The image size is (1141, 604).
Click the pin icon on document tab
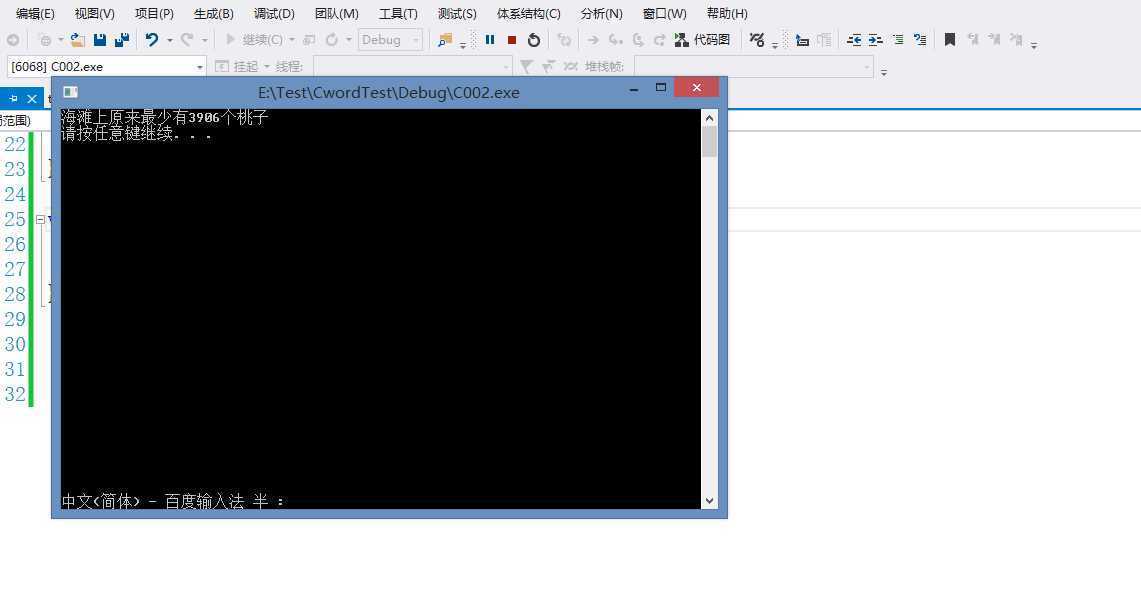pyautogui.click(x=13, y=98)
